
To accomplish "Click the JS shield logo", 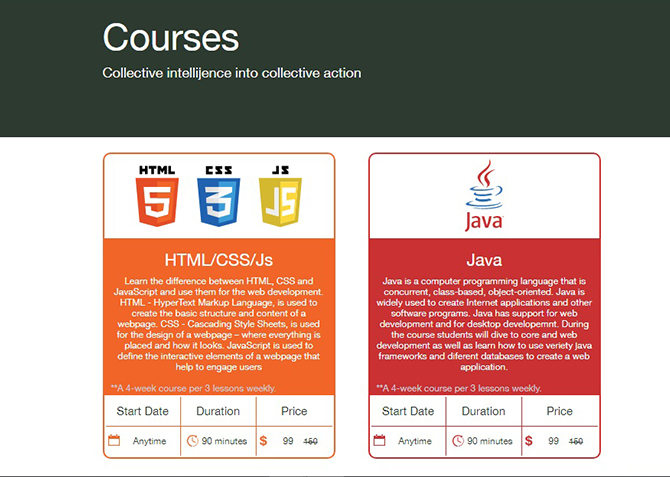I will point(279,196).
